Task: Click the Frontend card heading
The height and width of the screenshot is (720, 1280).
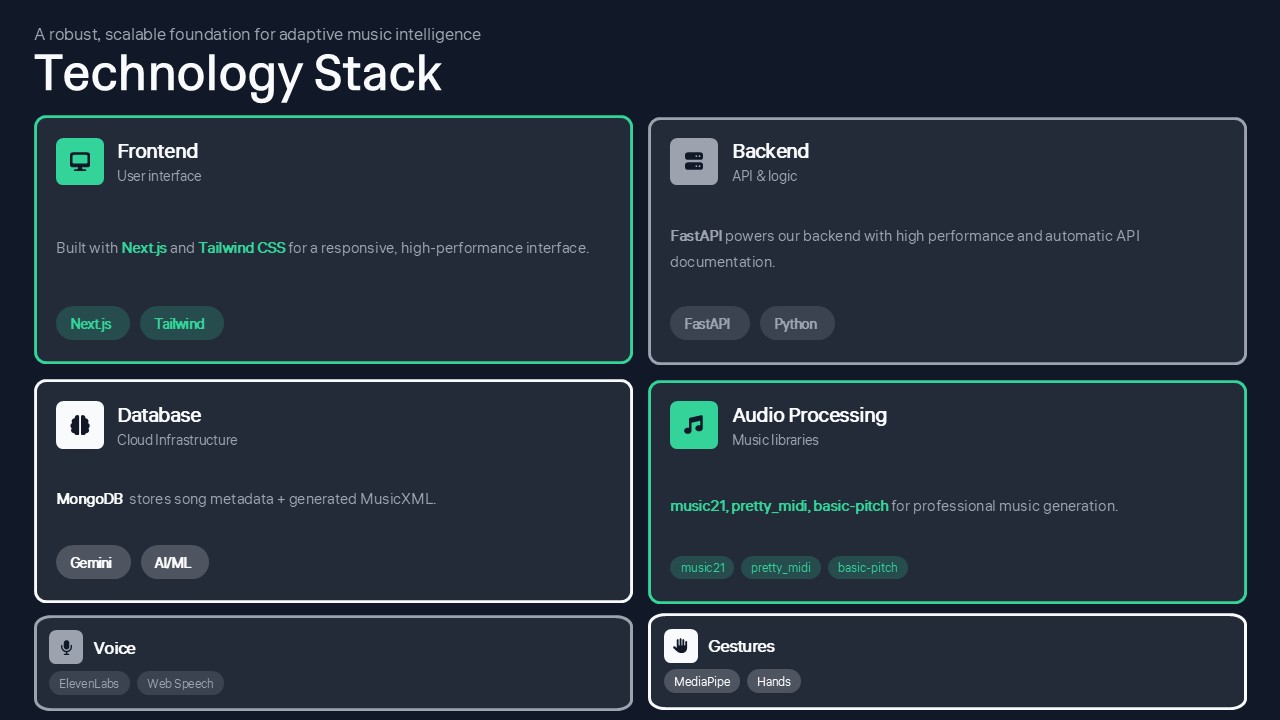Action: click(x=158, y=151)
